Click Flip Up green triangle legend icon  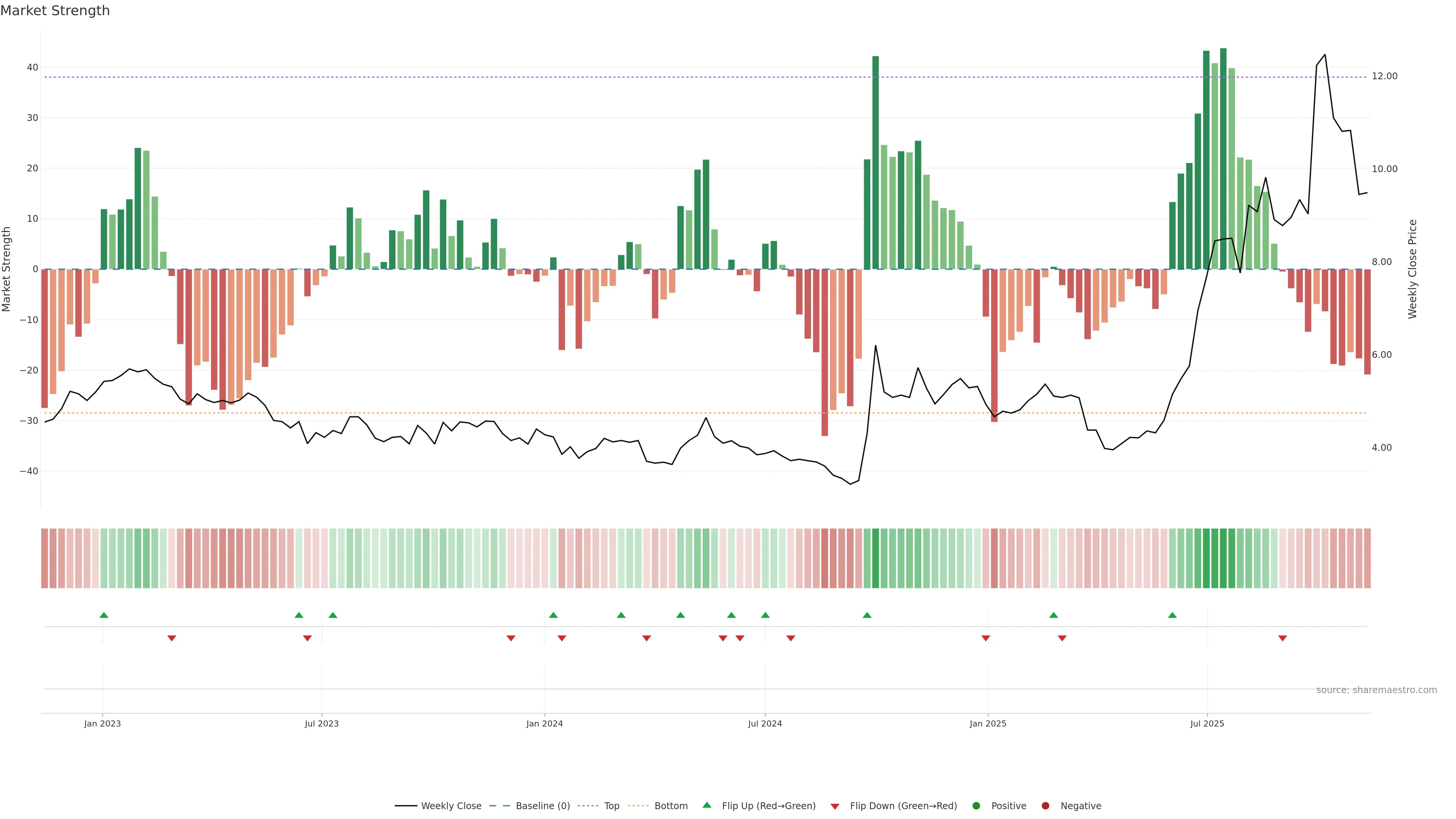click(x=706, y=805)
